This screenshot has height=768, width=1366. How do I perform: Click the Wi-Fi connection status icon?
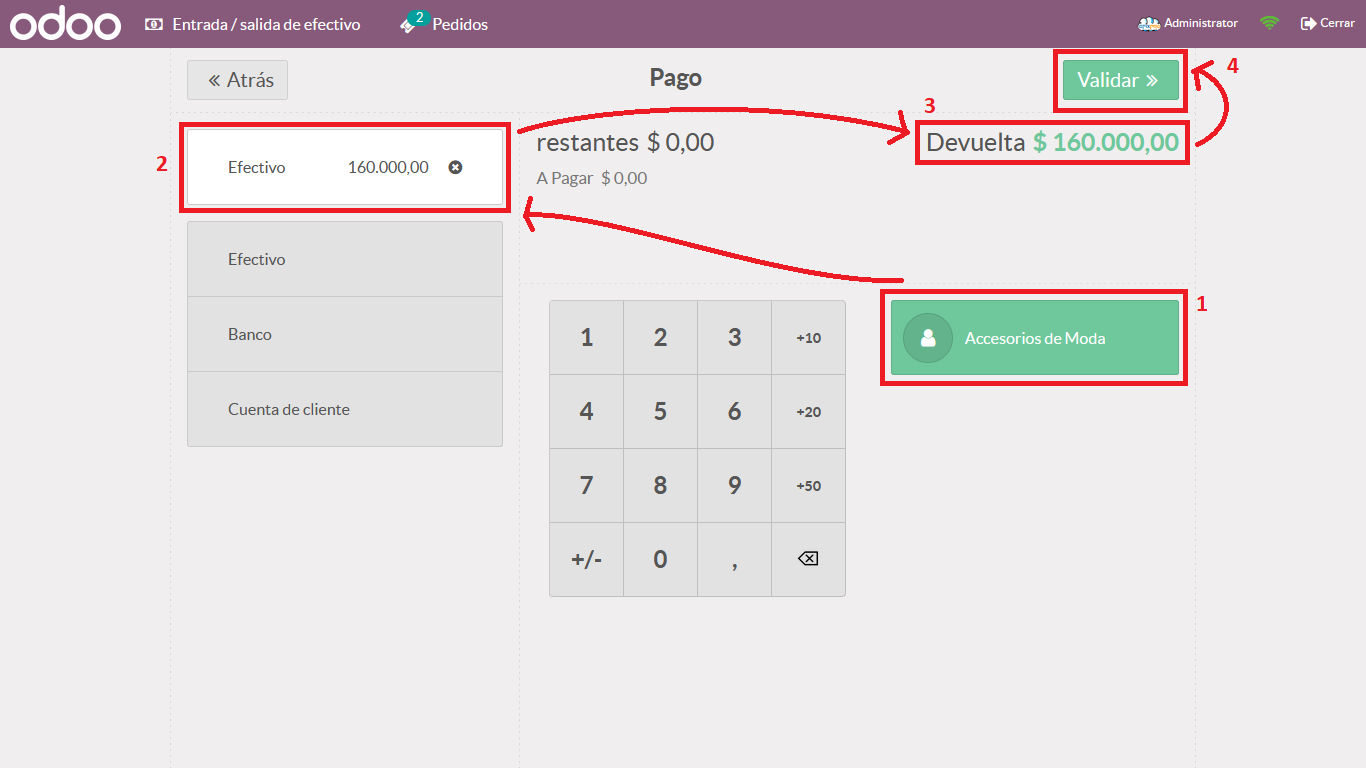1269,23
